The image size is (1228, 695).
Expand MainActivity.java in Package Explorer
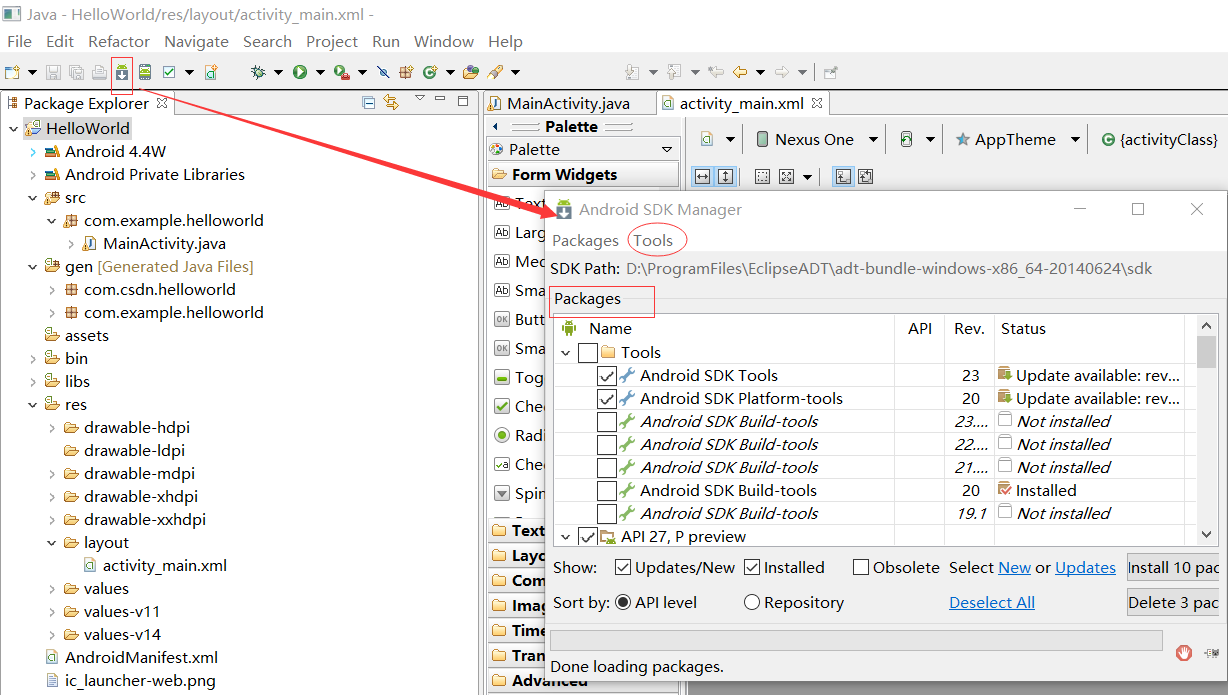tap(70, 244)
